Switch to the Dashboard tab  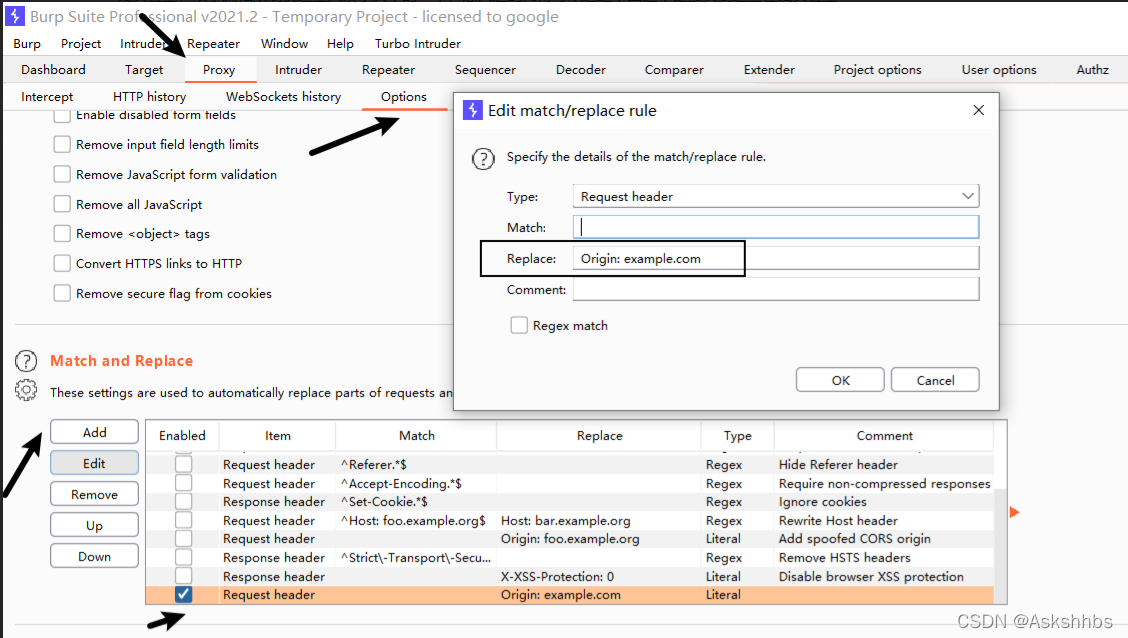53,70
